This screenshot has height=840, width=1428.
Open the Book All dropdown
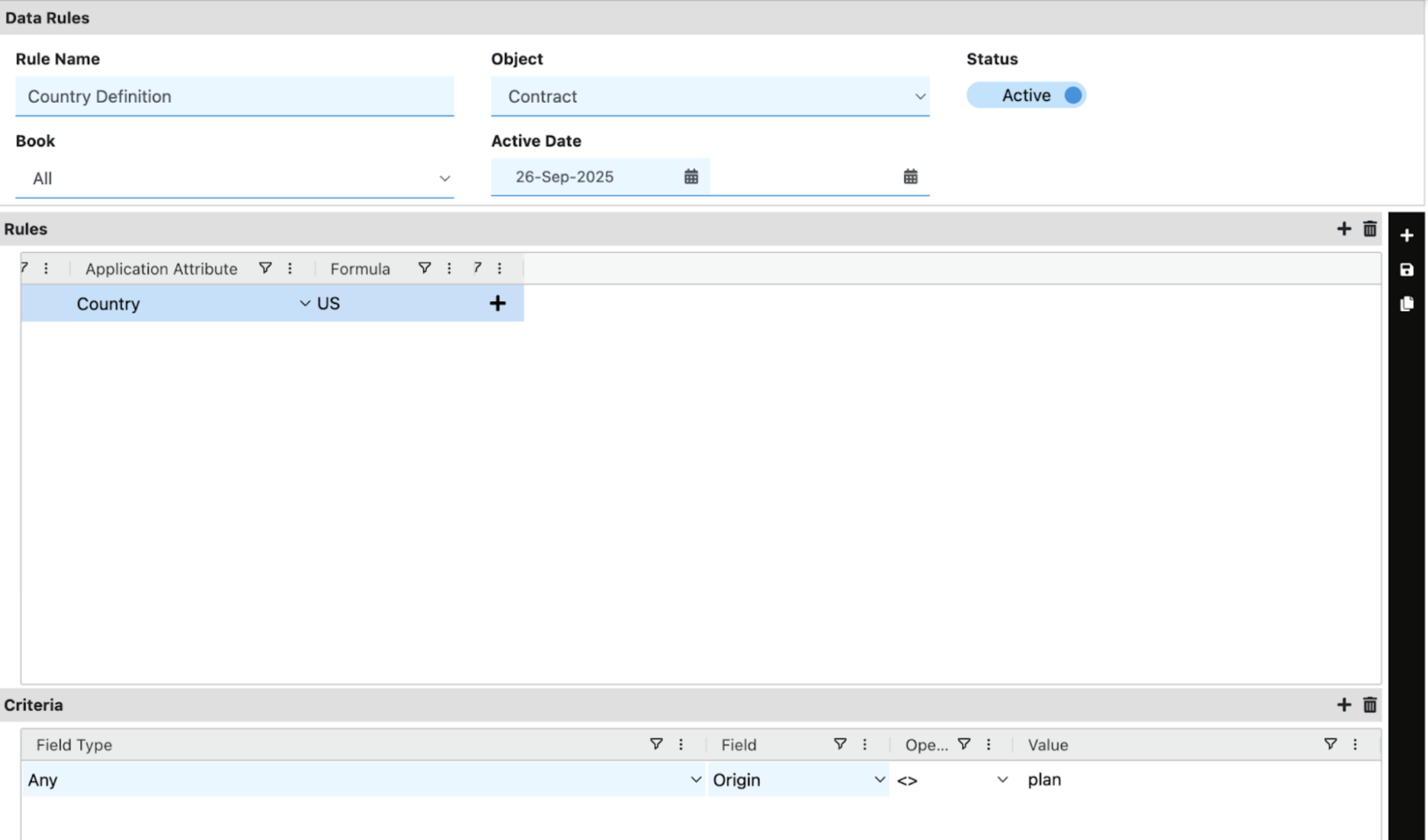click(444, 179)
